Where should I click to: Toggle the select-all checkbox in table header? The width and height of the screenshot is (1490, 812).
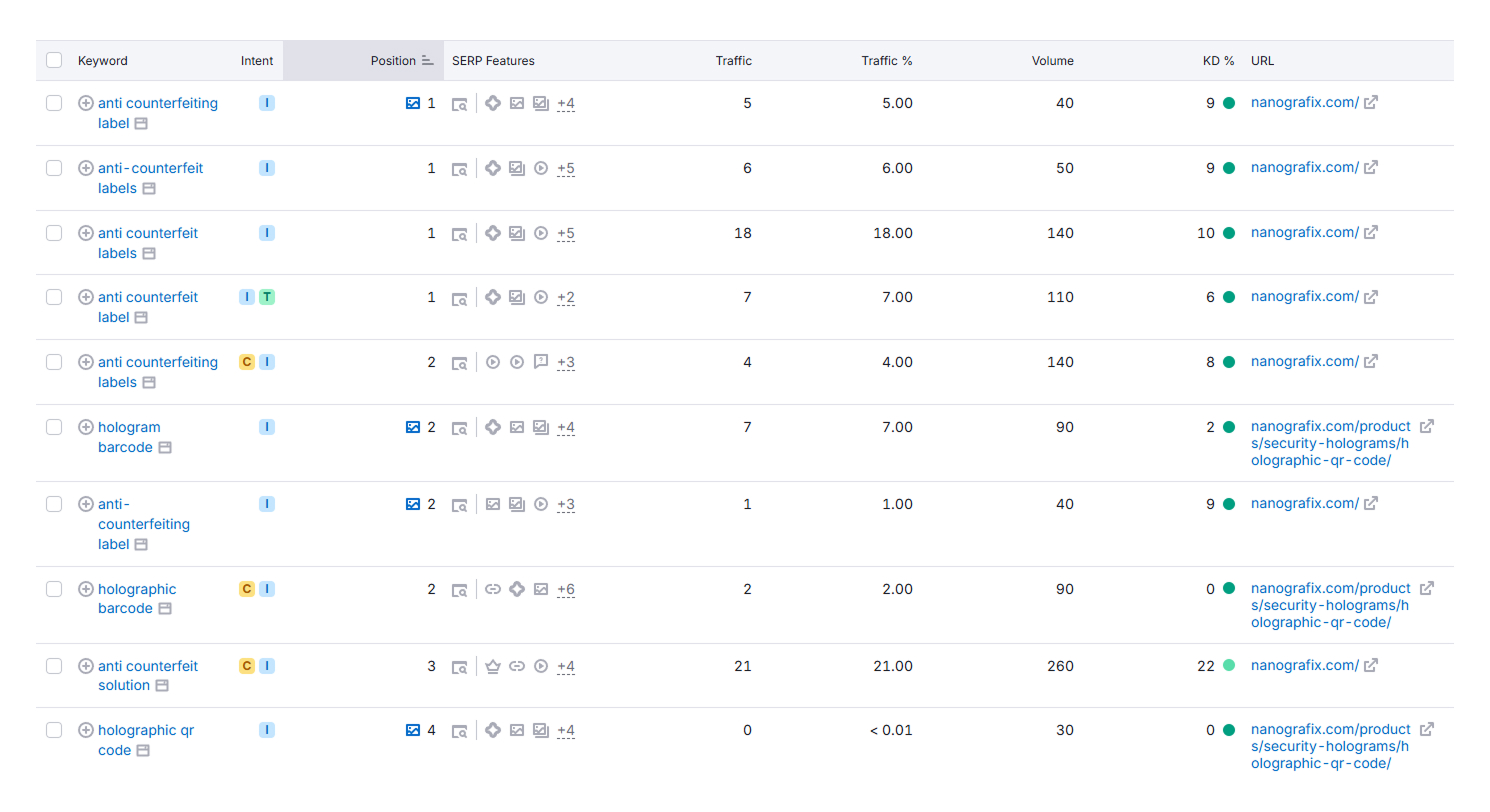[54, 61]
